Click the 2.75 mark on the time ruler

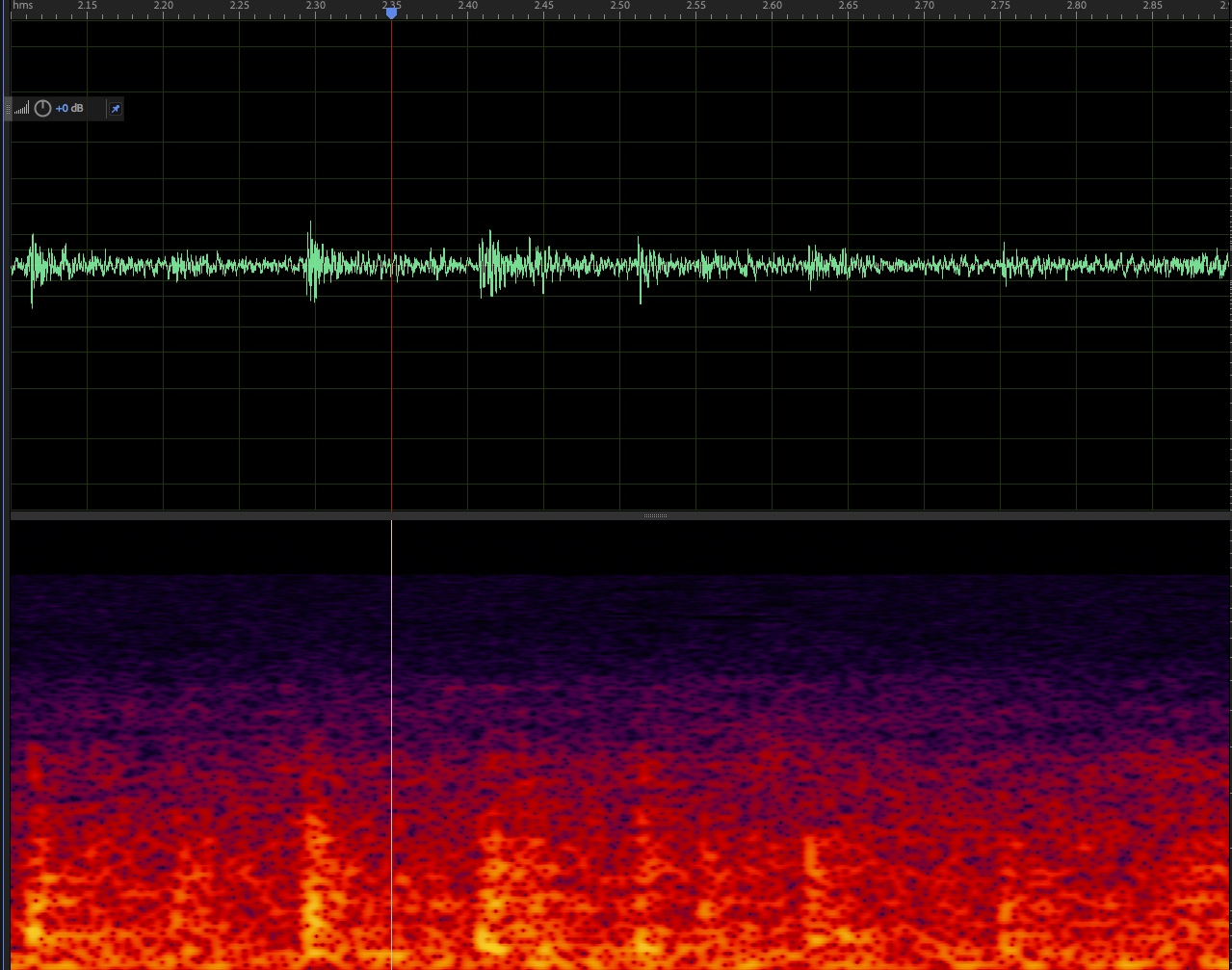pos(1001,6)
